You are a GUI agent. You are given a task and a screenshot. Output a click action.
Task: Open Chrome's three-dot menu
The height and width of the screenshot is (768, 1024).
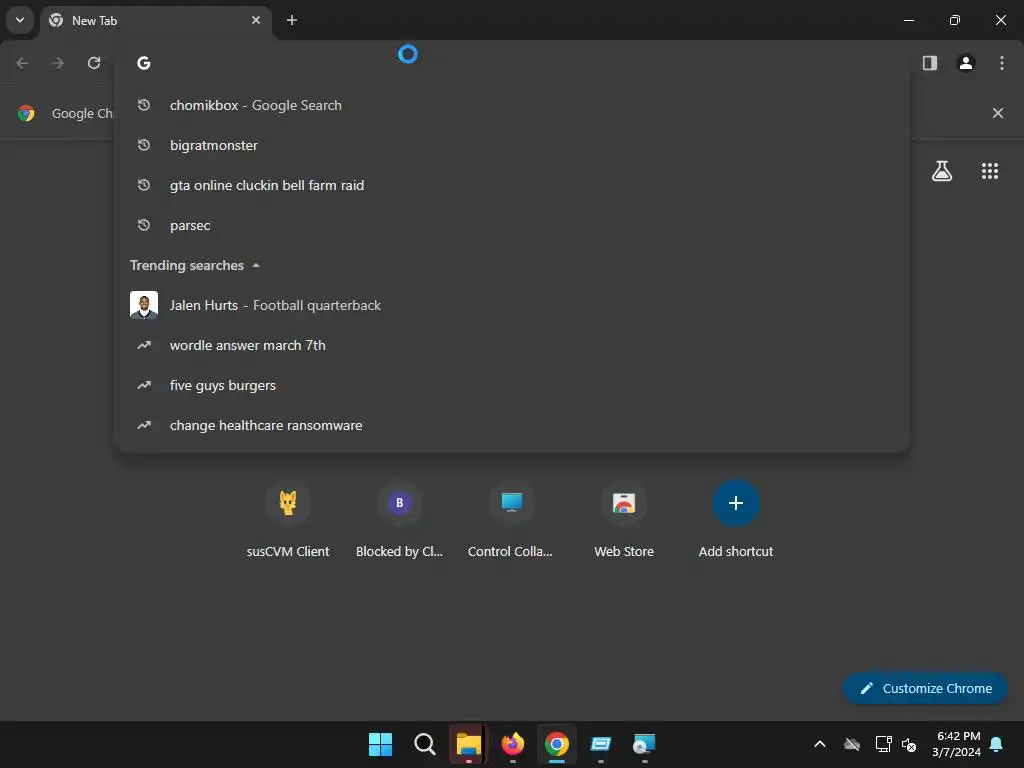[1002, 63]
